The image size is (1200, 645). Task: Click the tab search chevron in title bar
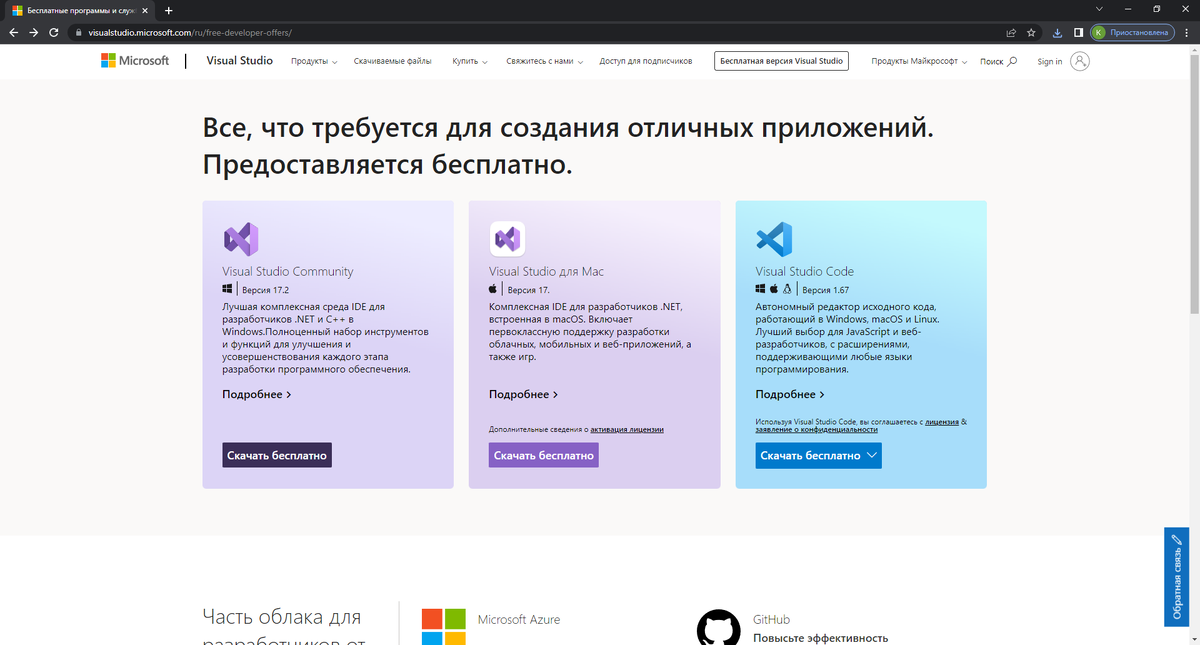(x=1101, y=9)
